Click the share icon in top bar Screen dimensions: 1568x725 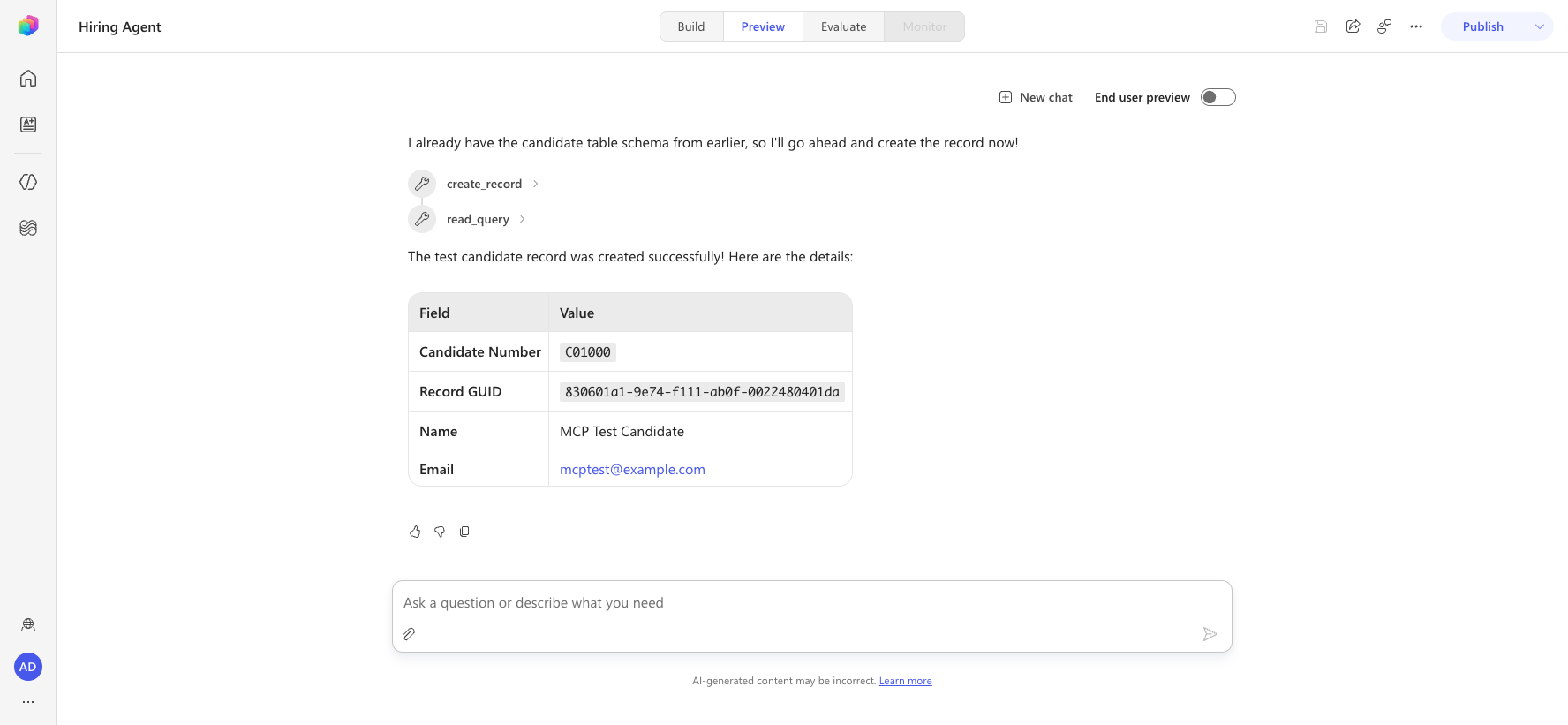[x=1353, y=26]
